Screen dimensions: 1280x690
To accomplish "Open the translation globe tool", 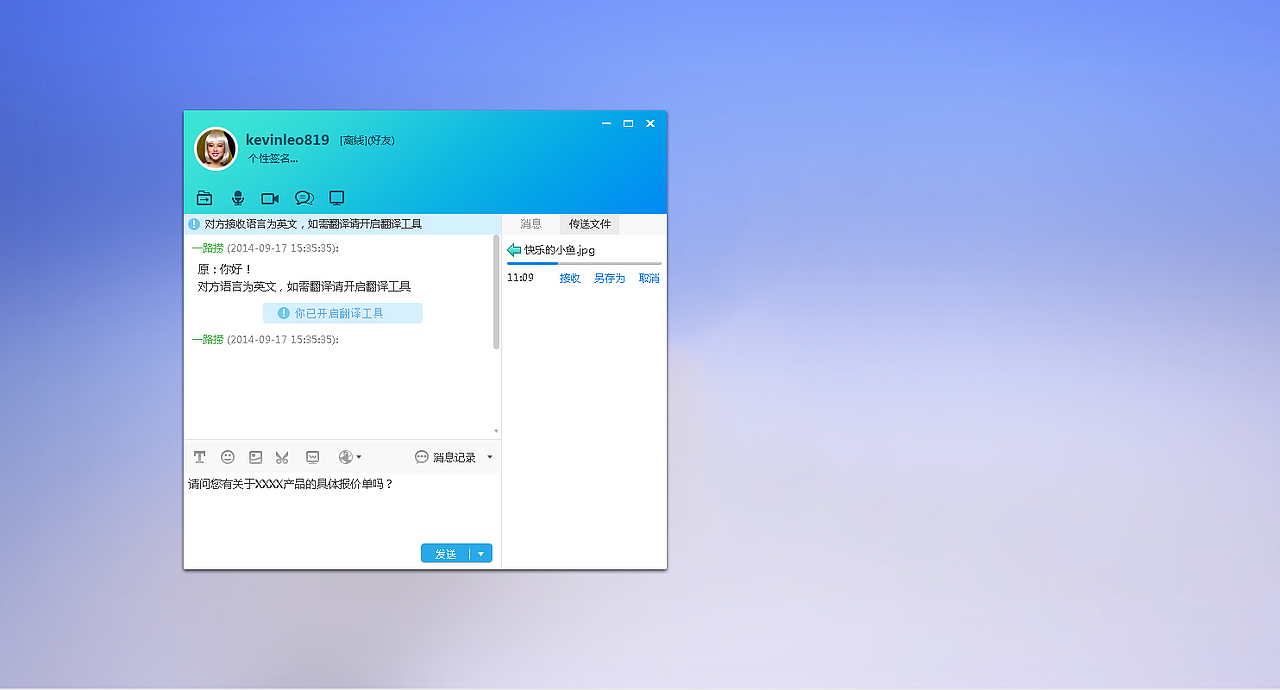I will 344,456.
